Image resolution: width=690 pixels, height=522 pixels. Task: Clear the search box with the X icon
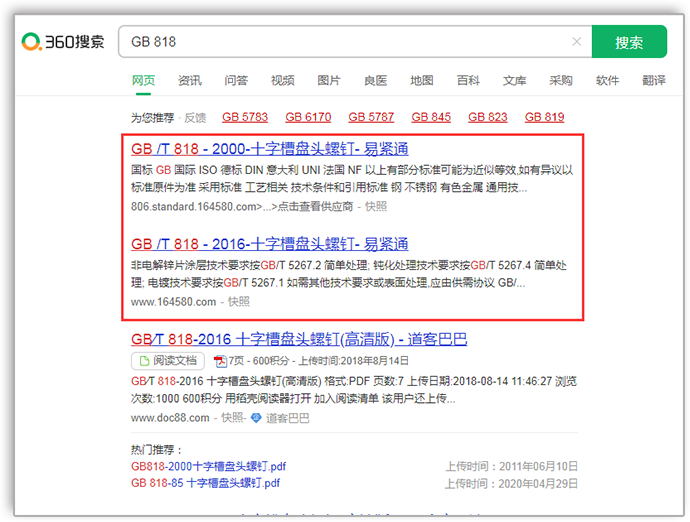(576, 42)
